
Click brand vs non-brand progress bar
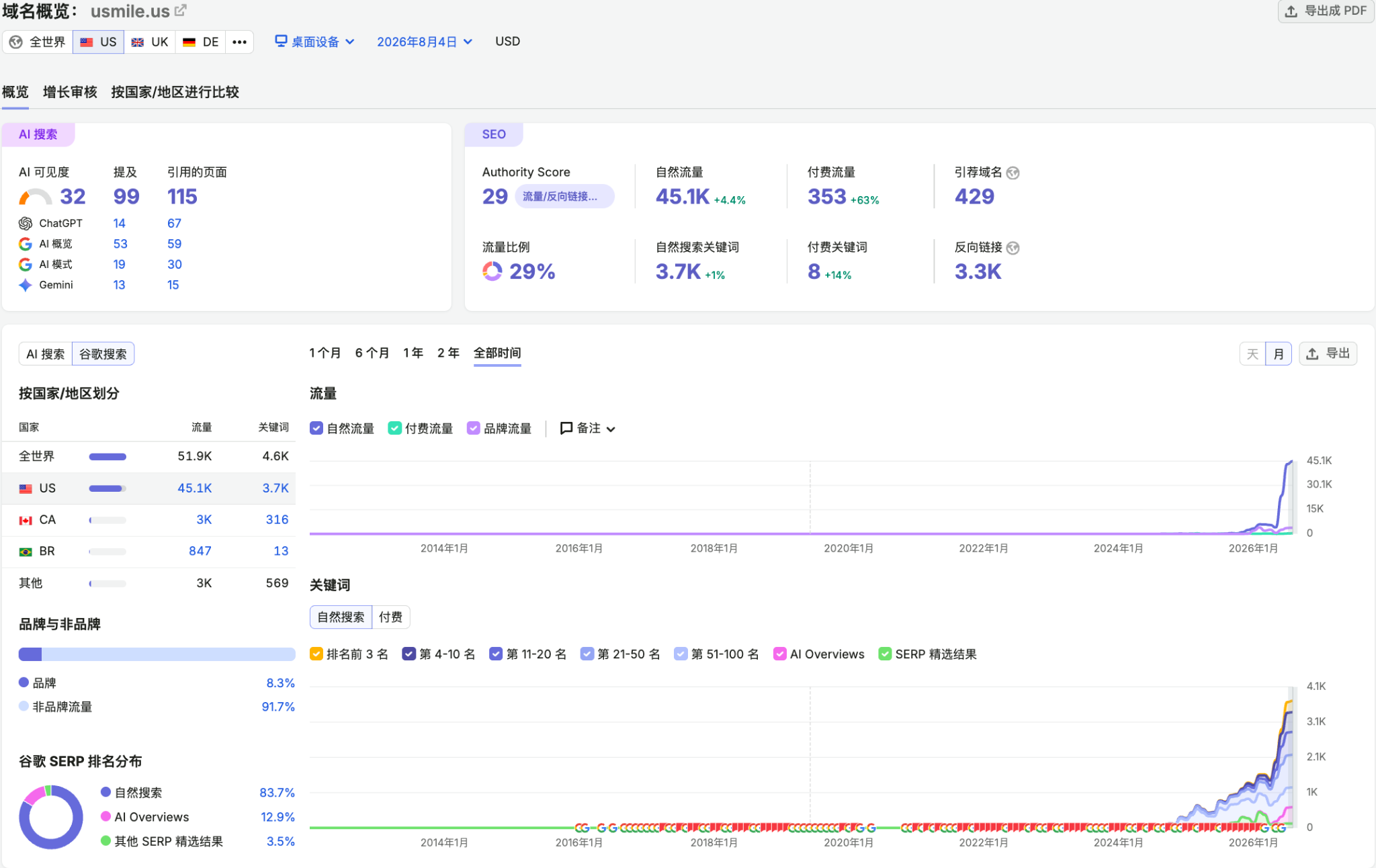pos(157,654)
